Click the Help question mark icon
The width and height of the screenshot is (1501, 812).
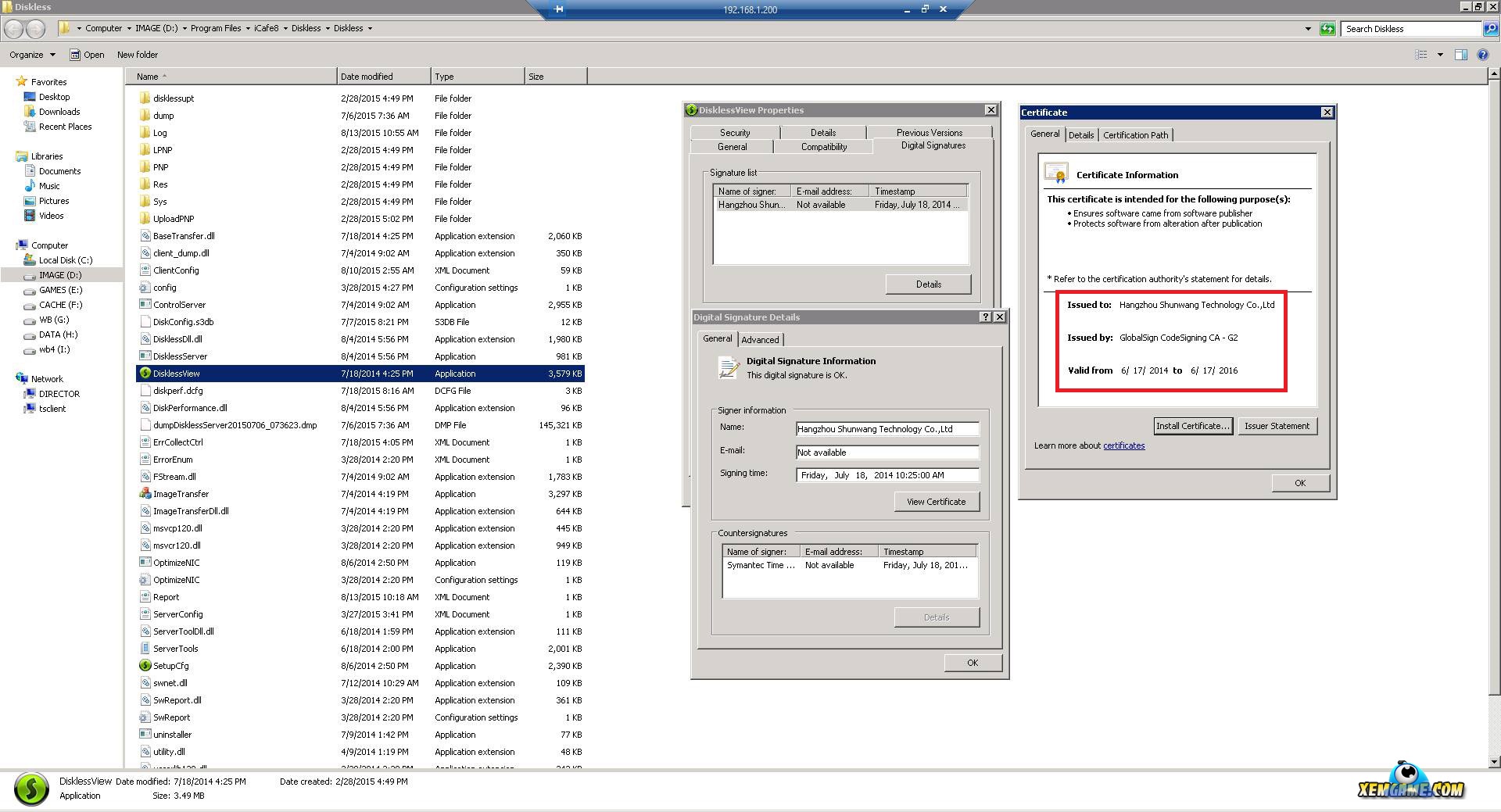pyautogui.click(x=1482, y=55)
